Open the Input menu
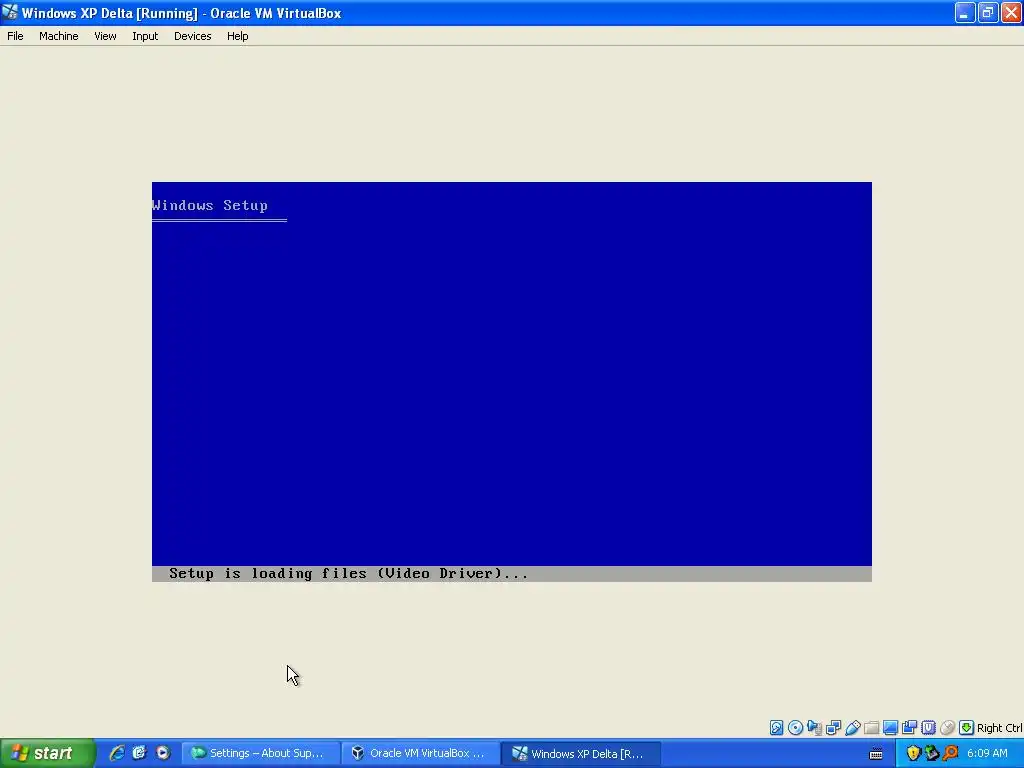Image resolution: width=1024 pixels, height=768 pixels. (x=145, y=36)
